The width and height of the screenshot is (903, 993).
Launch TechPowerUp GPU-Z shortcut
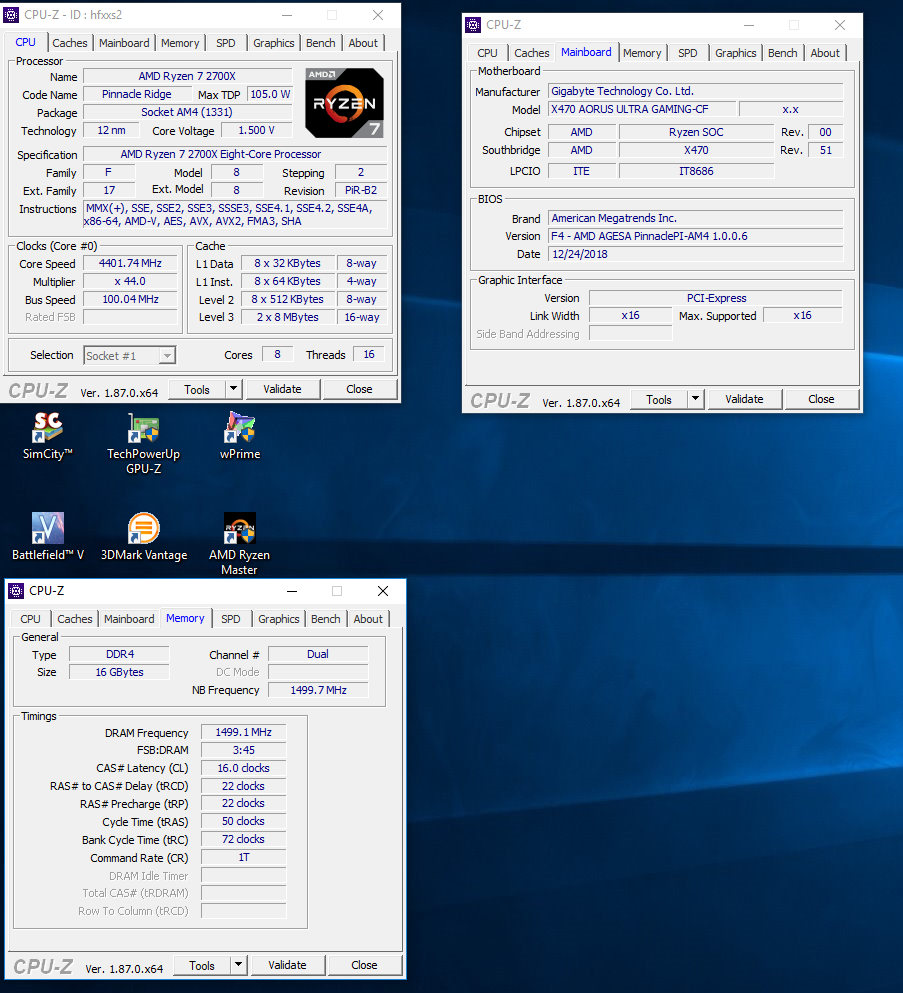[144, 443]
